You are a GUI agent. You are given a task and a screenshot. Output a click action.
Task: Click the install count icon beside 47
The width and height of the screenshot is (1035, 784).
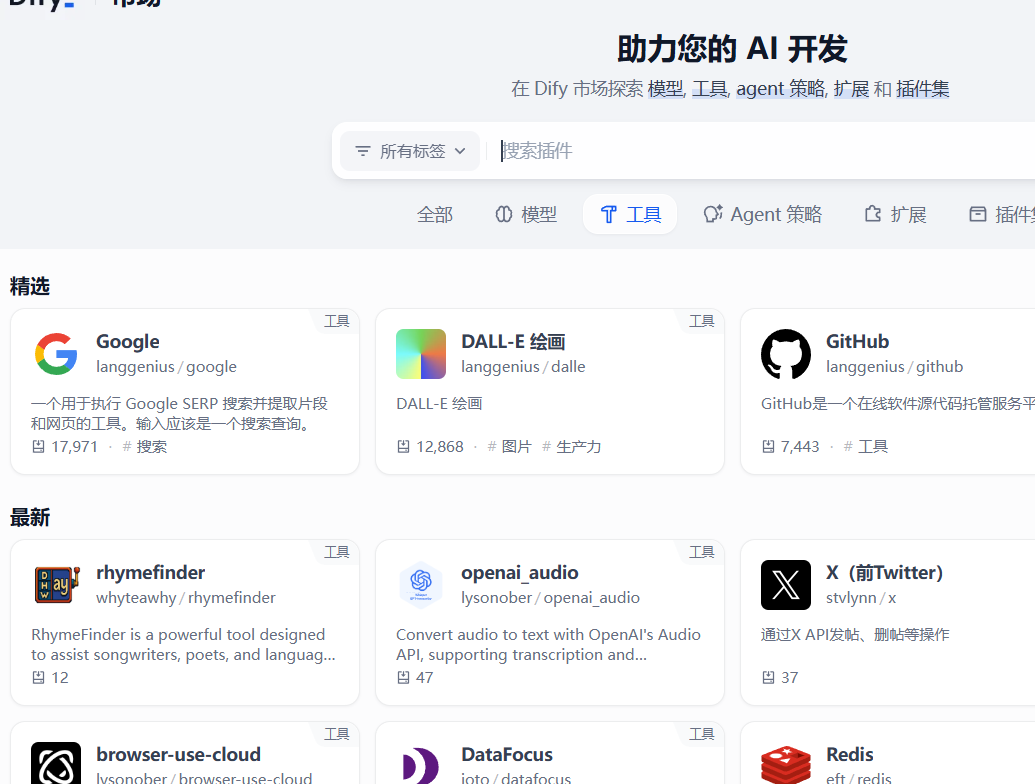(x=403, y=678)
